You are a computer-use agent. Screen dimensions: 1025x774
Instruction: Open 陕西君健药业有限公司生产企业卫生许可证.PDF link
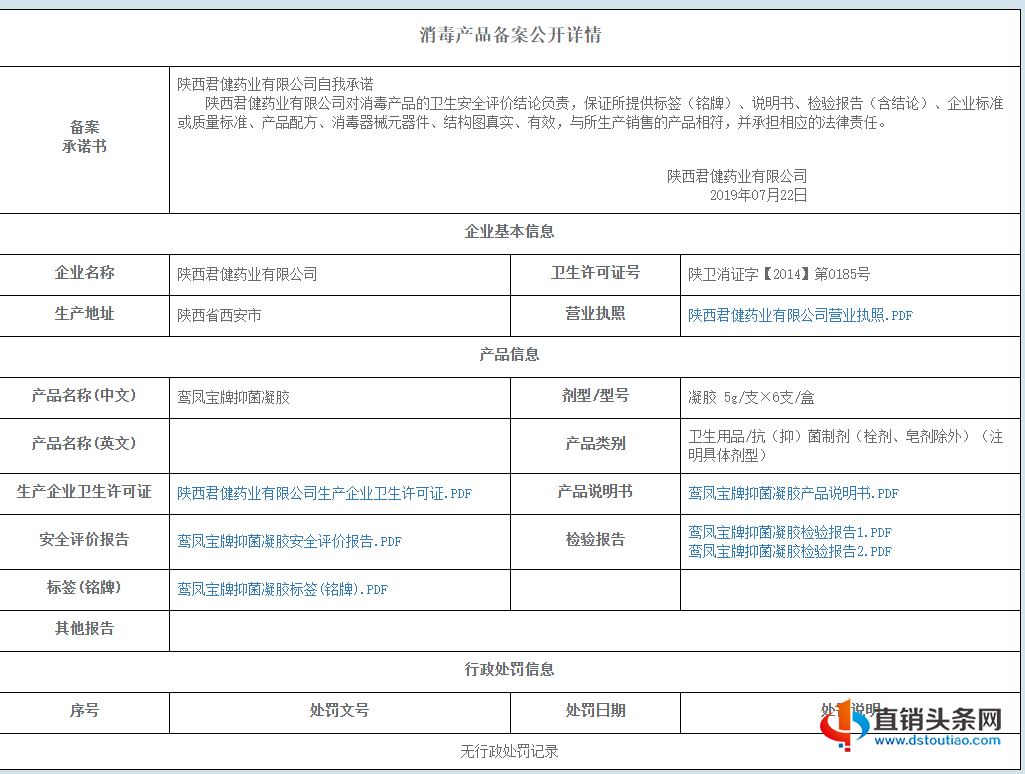pos(324,494)
